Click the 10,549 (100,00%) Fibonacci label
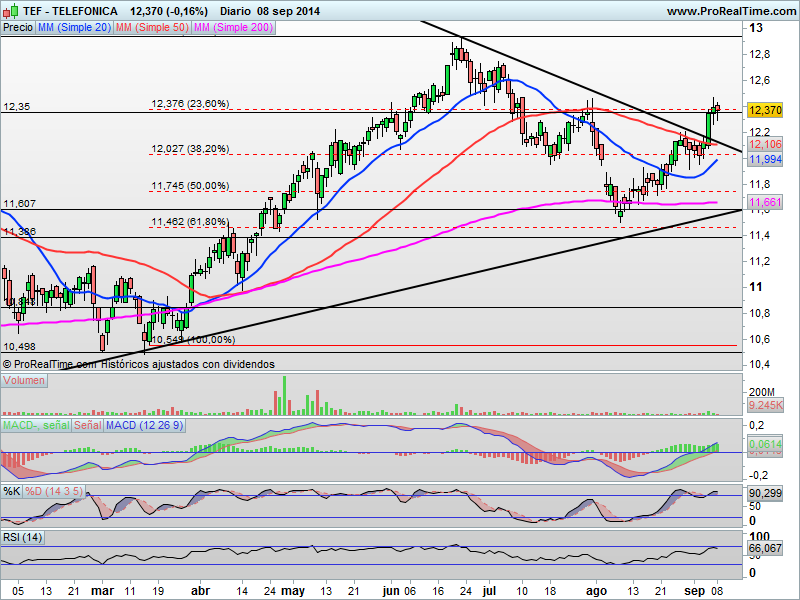This screenshot has width=800, height=600. click(193, 340)
